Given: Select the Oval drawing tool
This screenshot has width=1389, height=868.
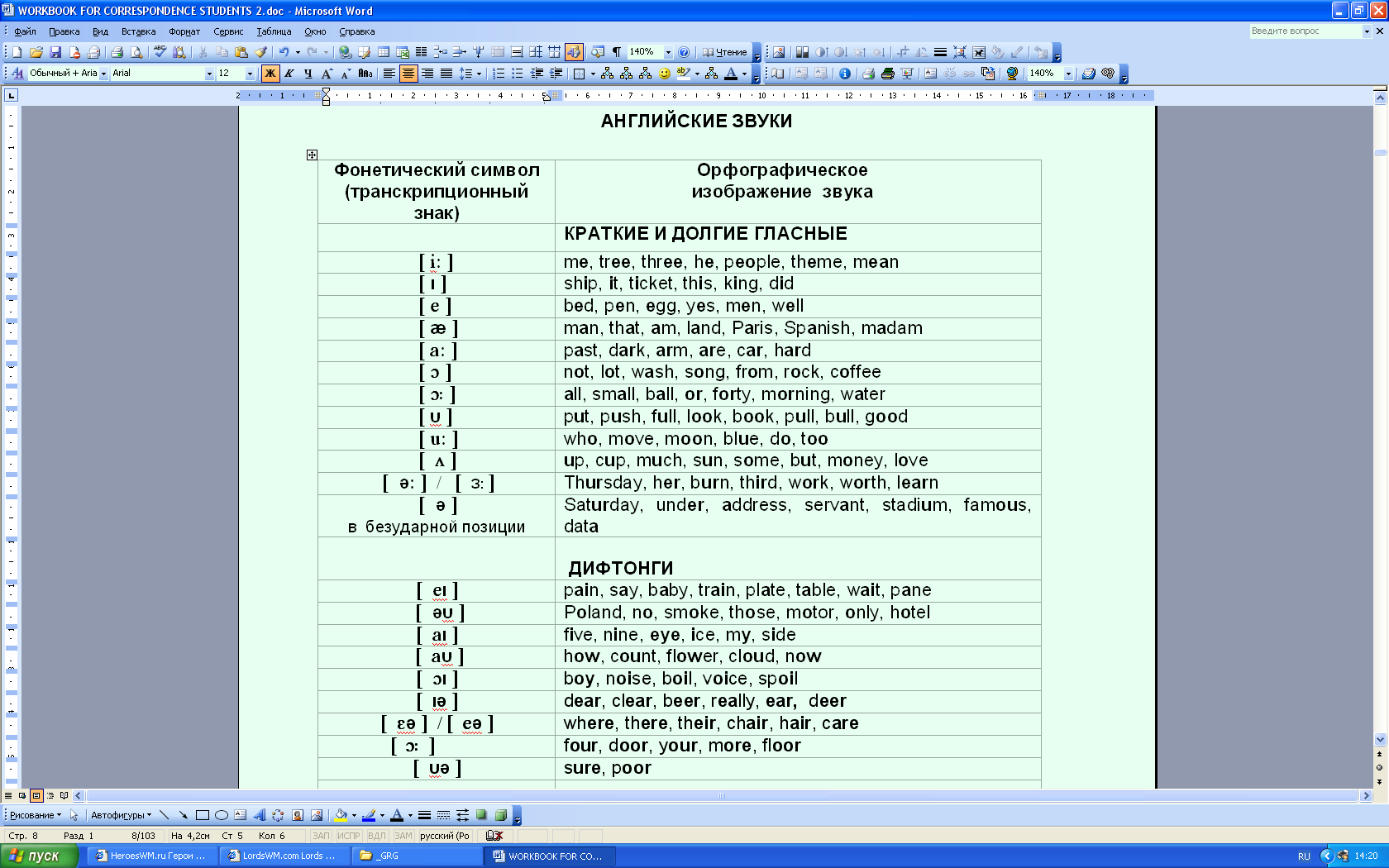Looking at the screenshot, I should tap(221, 815).
